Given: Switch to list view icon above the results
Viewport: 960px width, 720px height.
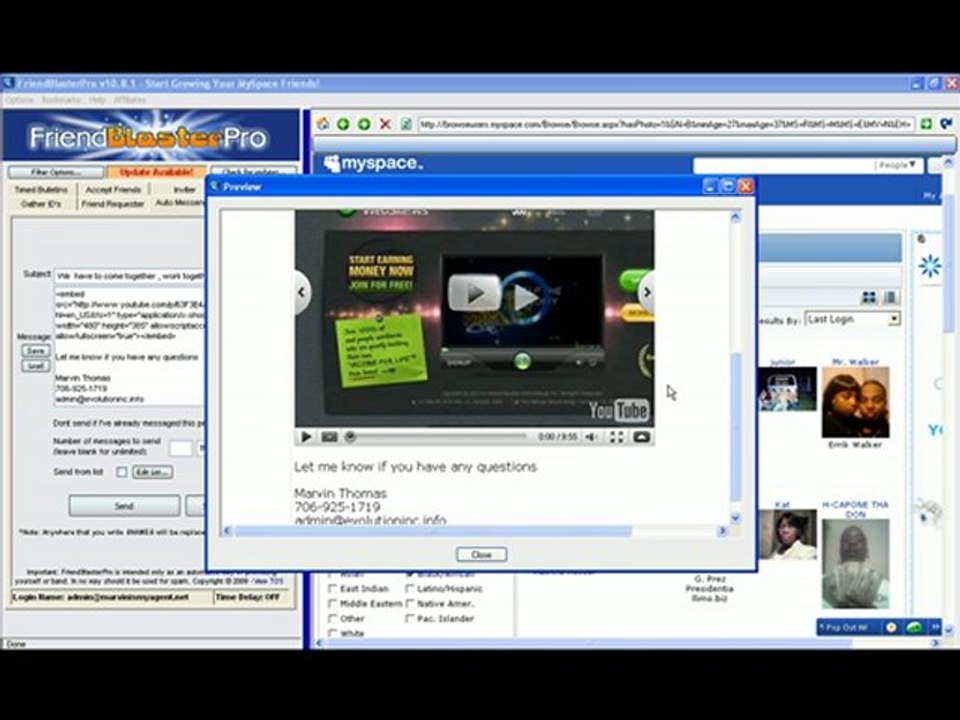Looking at the screenshot, I should [x=891, y=298].
